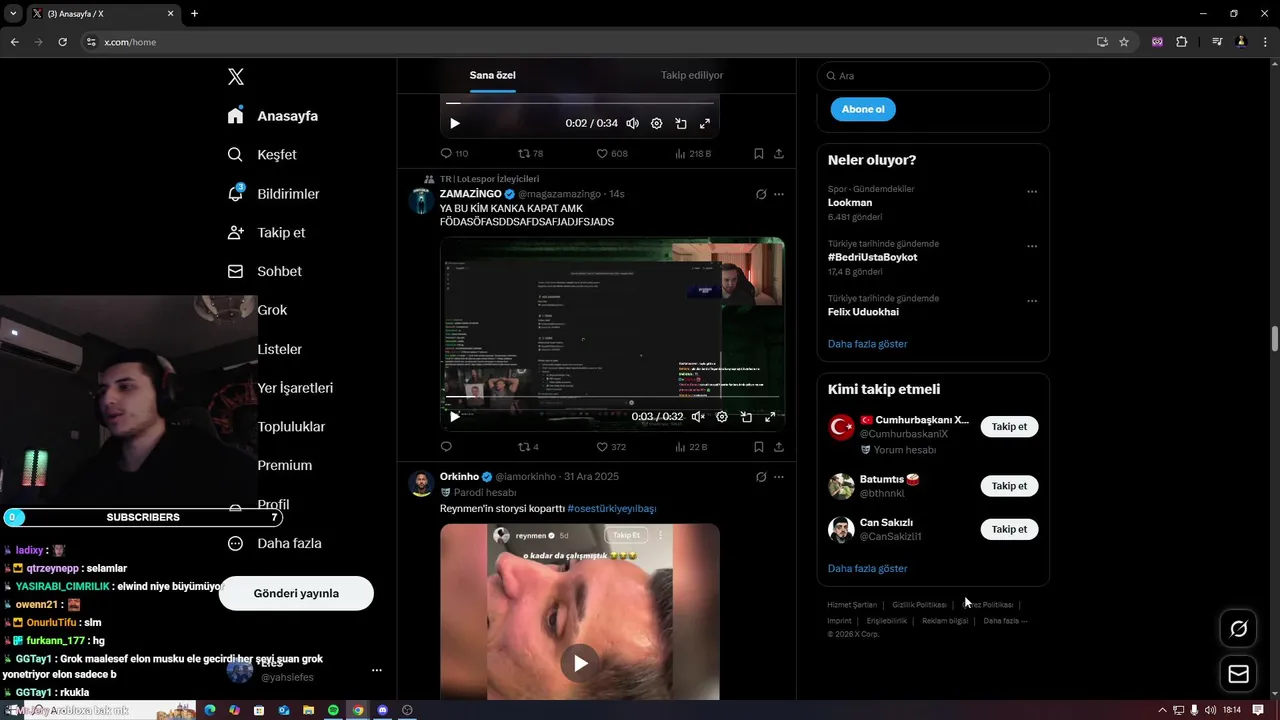Open Chrome extensions puzzle icon
This screenshot has height=720, width=1280.
pos(1182,42)
